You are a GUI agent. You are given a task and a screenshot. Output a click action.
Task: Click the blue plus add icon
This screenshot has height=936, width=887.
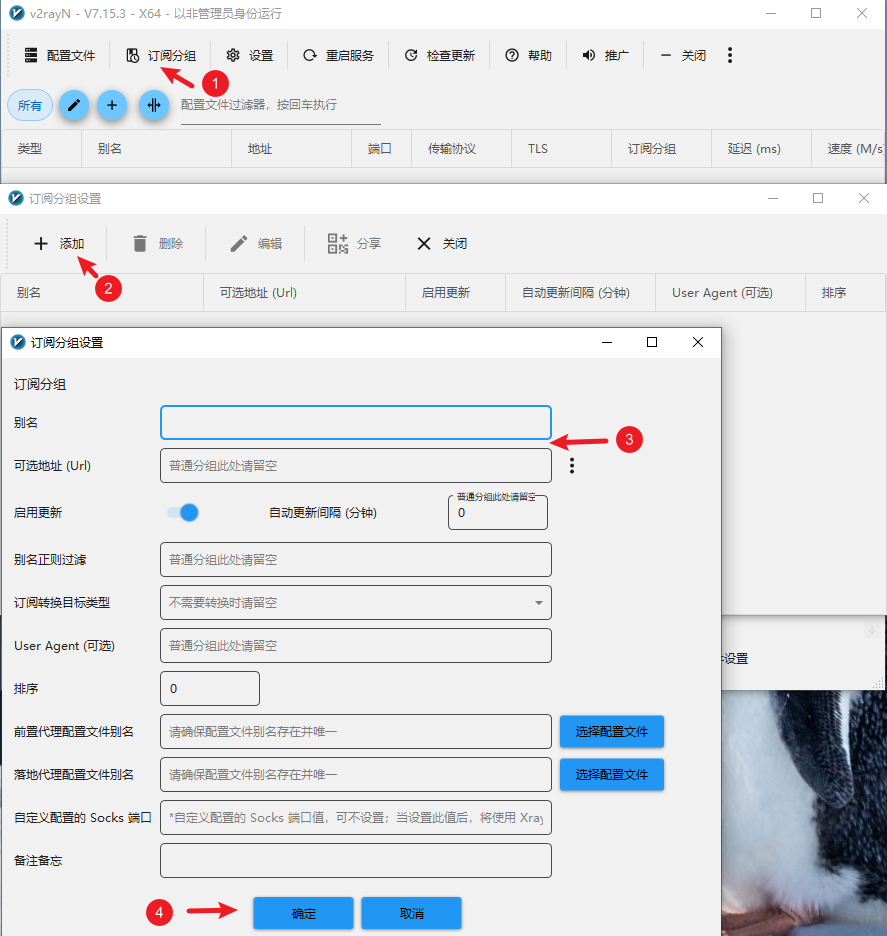tap(111, 105)
